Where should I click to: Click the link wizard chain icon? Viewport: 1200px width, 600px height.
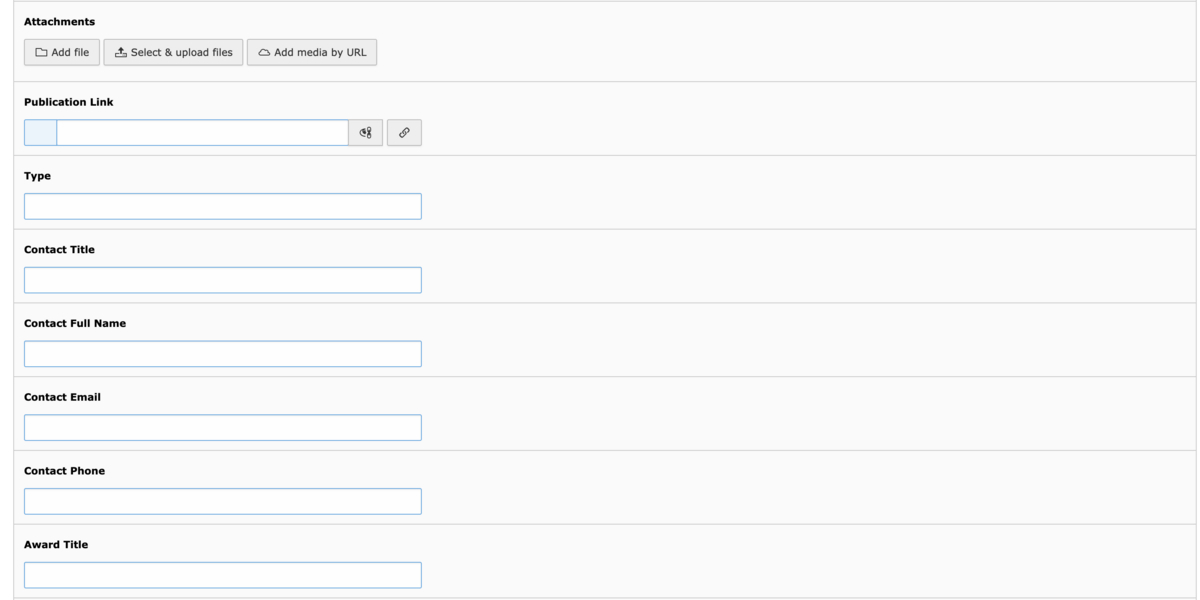(x=404, y=133)
